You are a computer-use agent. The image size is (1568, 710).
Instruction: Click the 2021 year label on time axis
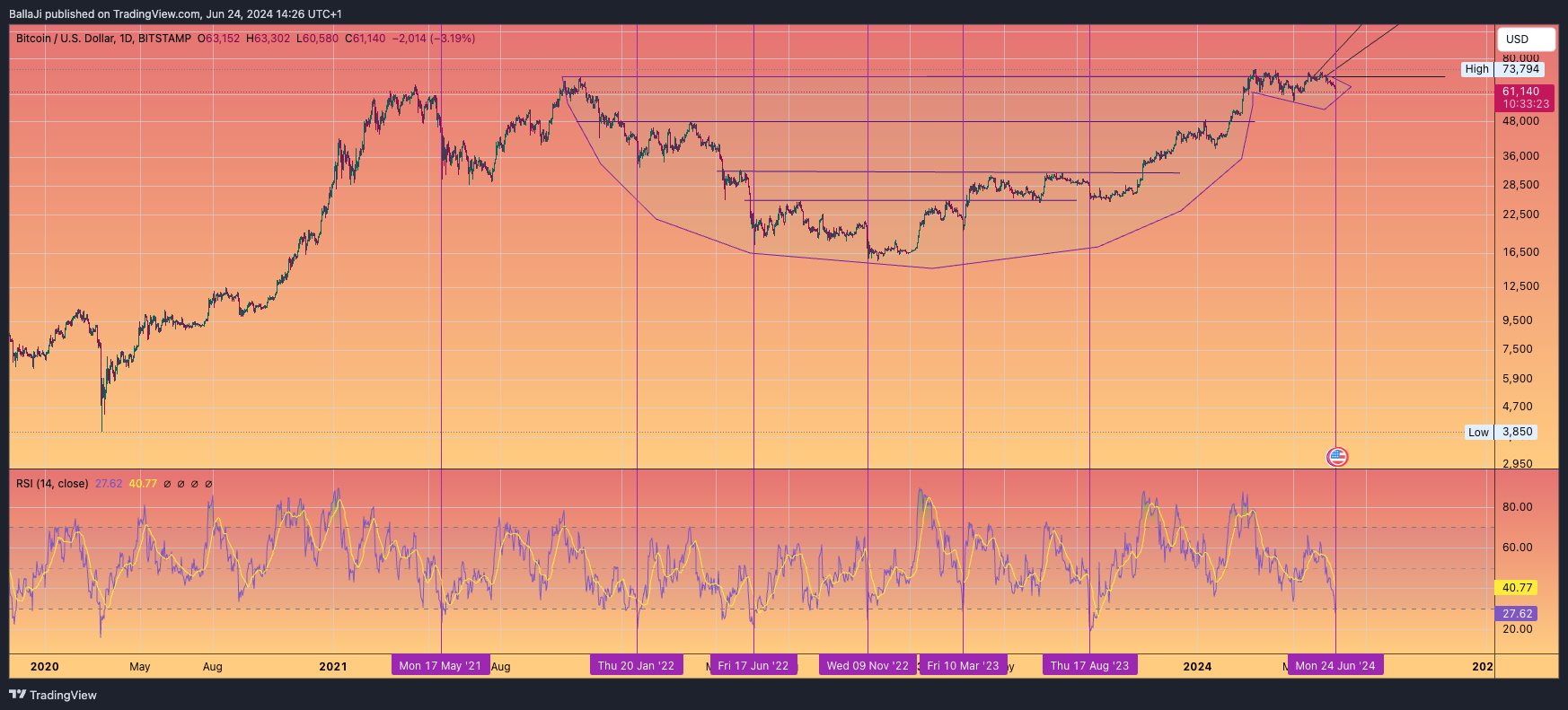(x=333, y=666)
